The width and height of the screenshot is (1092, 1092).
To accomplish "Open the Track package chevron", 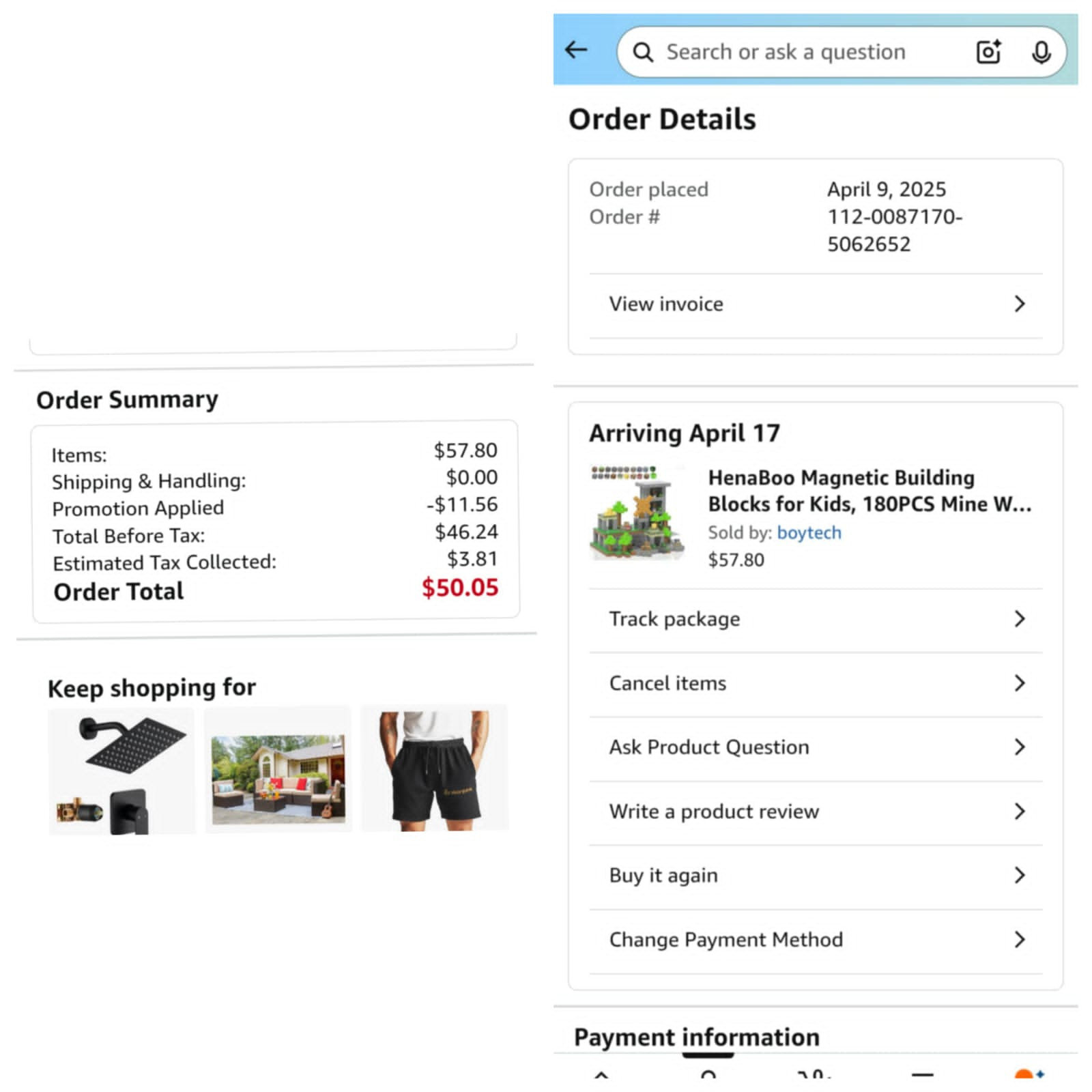I will [x=1019, y=619].
